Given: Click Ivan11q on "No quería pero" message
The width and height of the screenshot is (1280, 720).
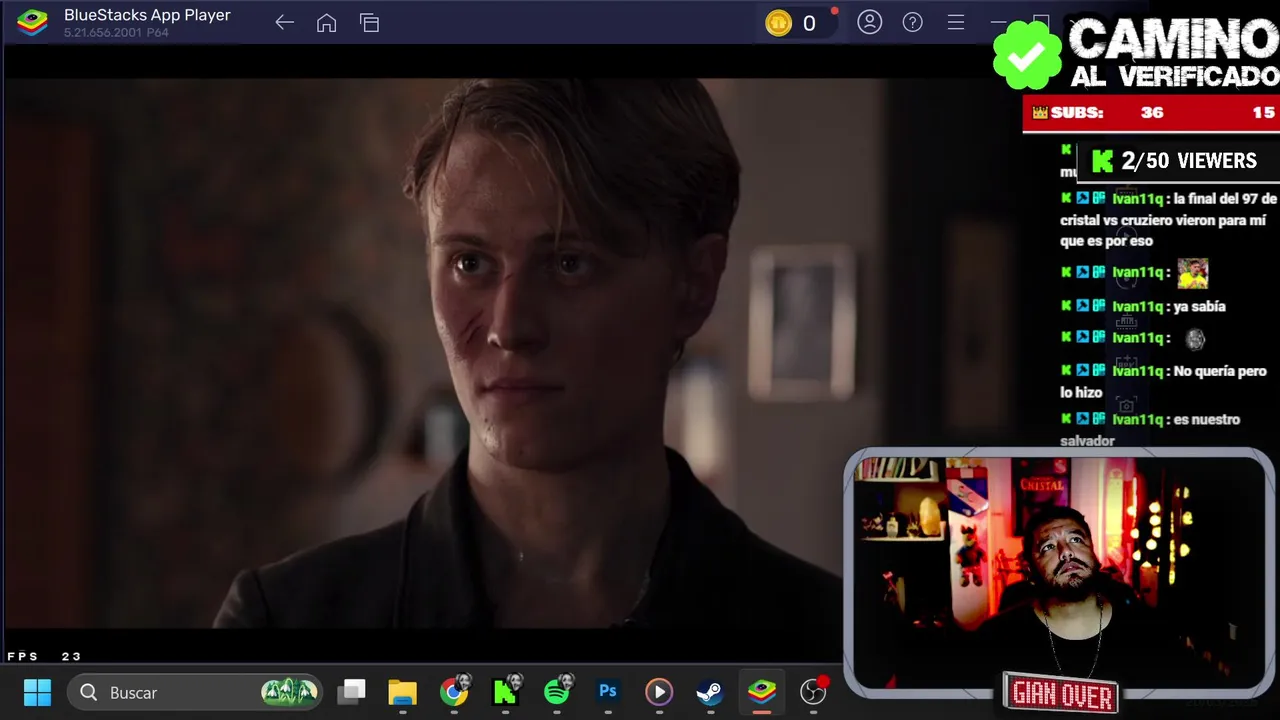Looking at the screenshot, I should point(1138,371).
